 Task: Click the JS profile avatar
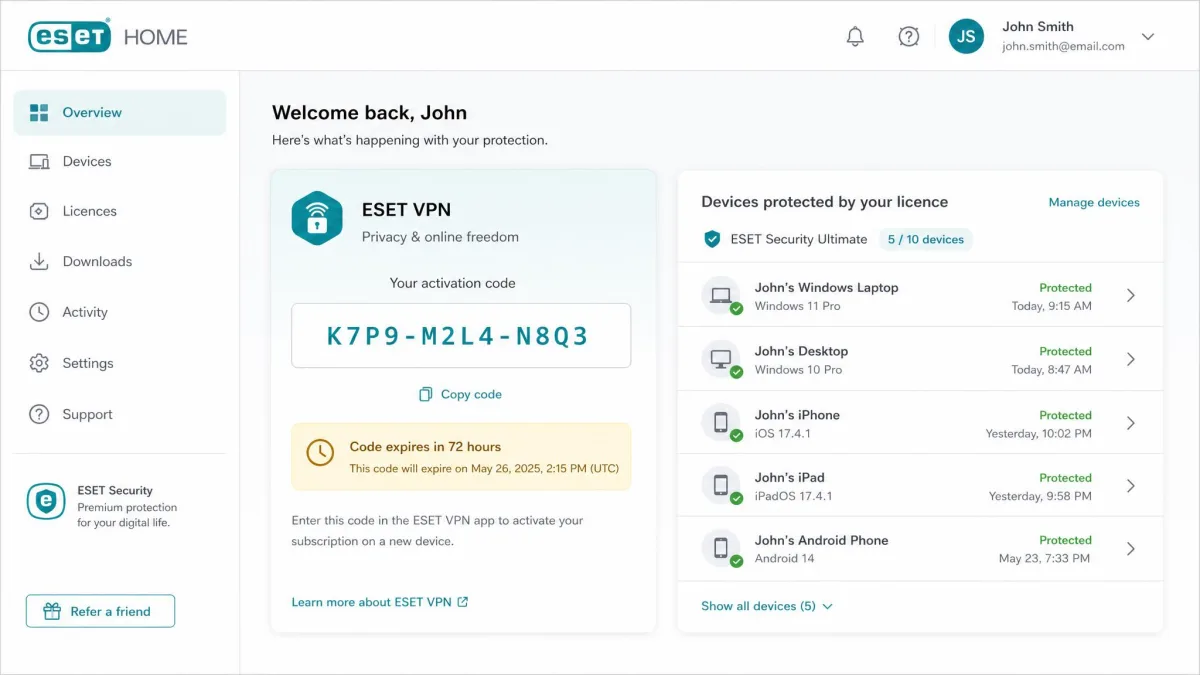click(966, 37)
